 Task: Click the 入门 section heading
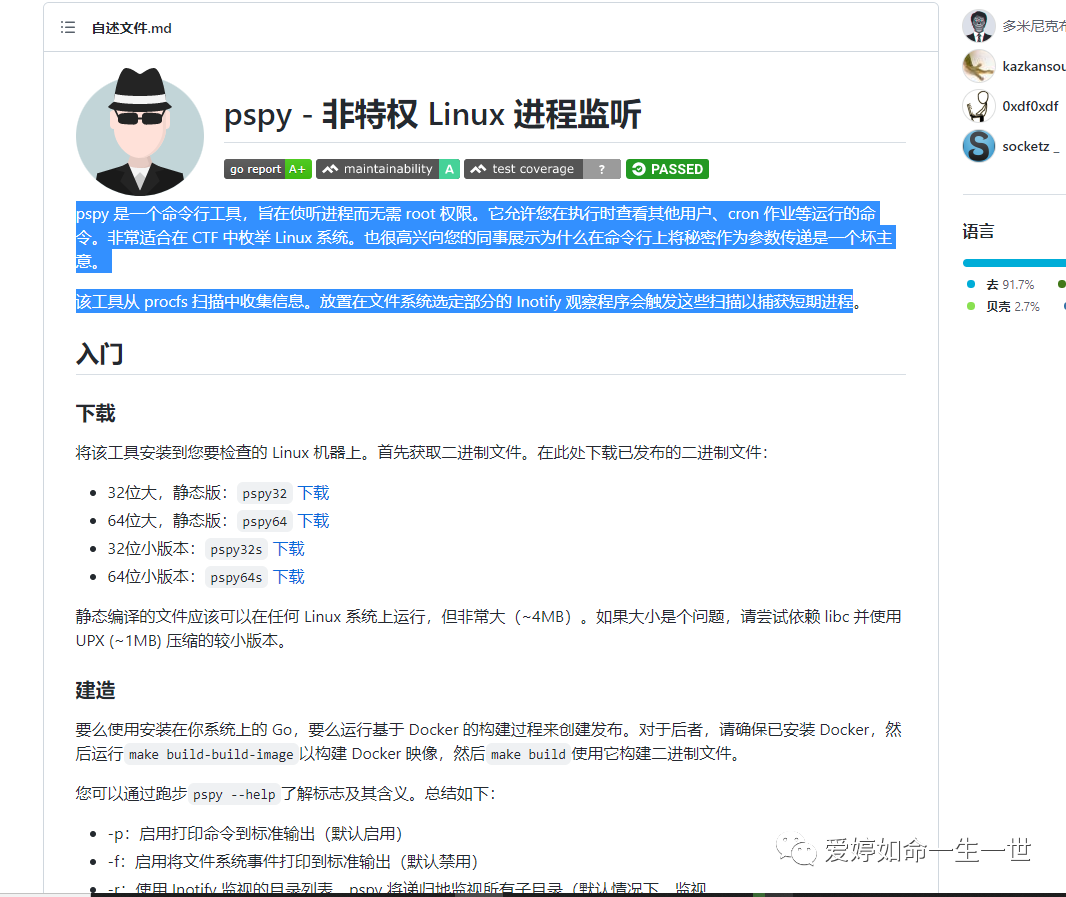(x=99, y=354)
